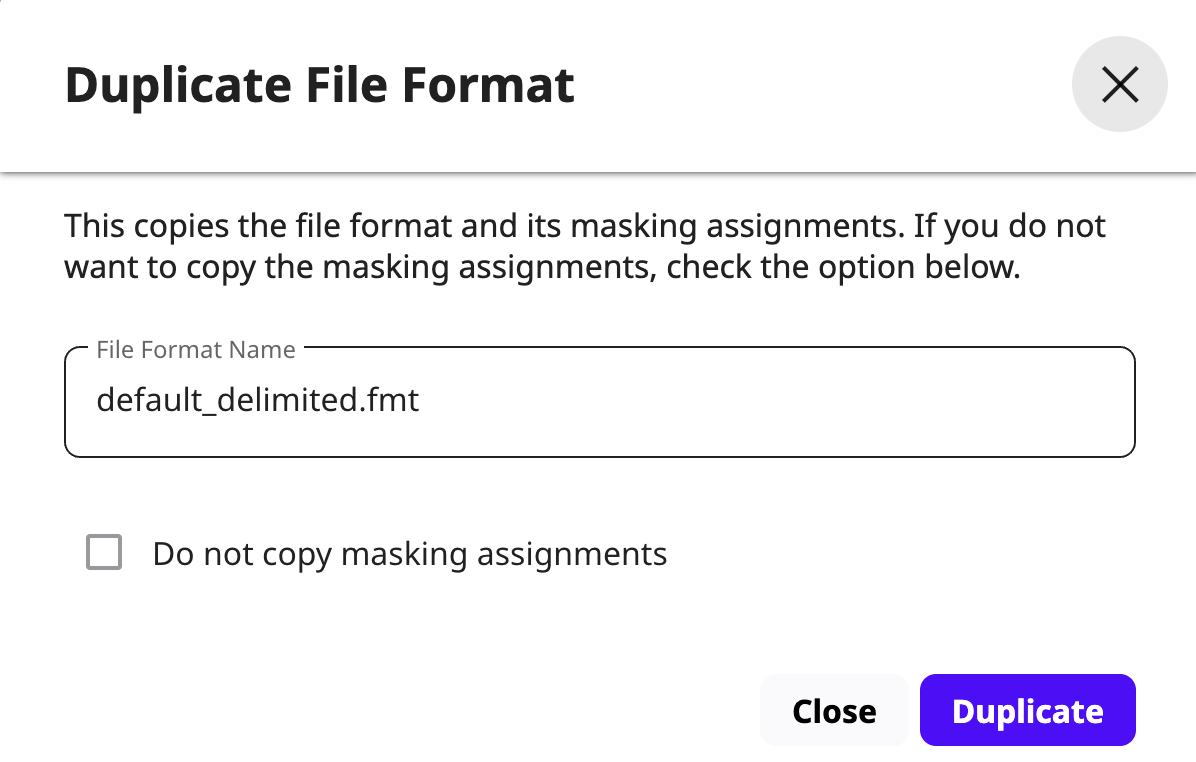
Task: Dismiss the Duplicate File Format dialog via X
Action: coord(1119,85)
